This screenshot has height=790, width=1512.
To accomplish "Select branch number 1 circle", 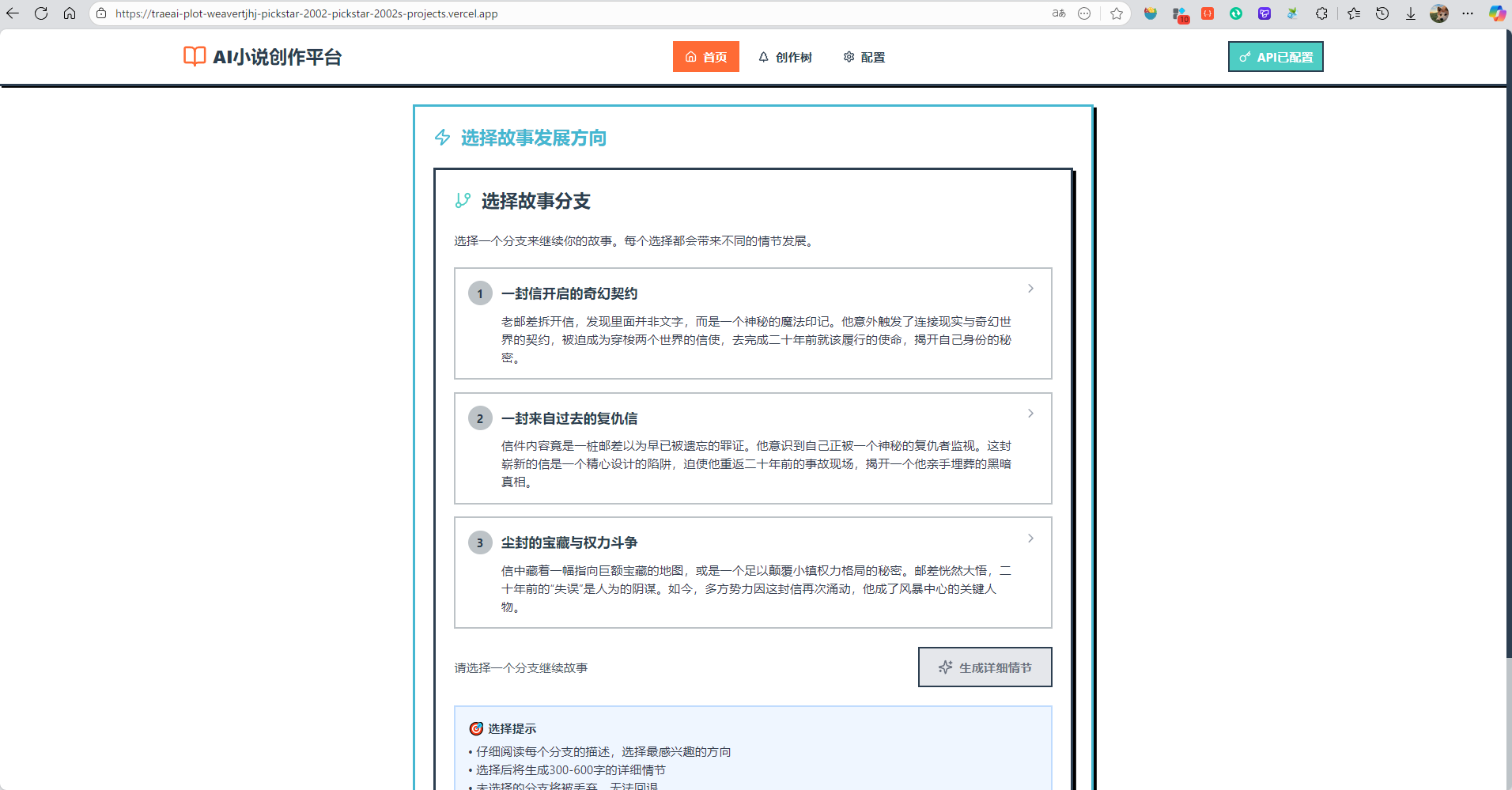I will coord(480,293).
